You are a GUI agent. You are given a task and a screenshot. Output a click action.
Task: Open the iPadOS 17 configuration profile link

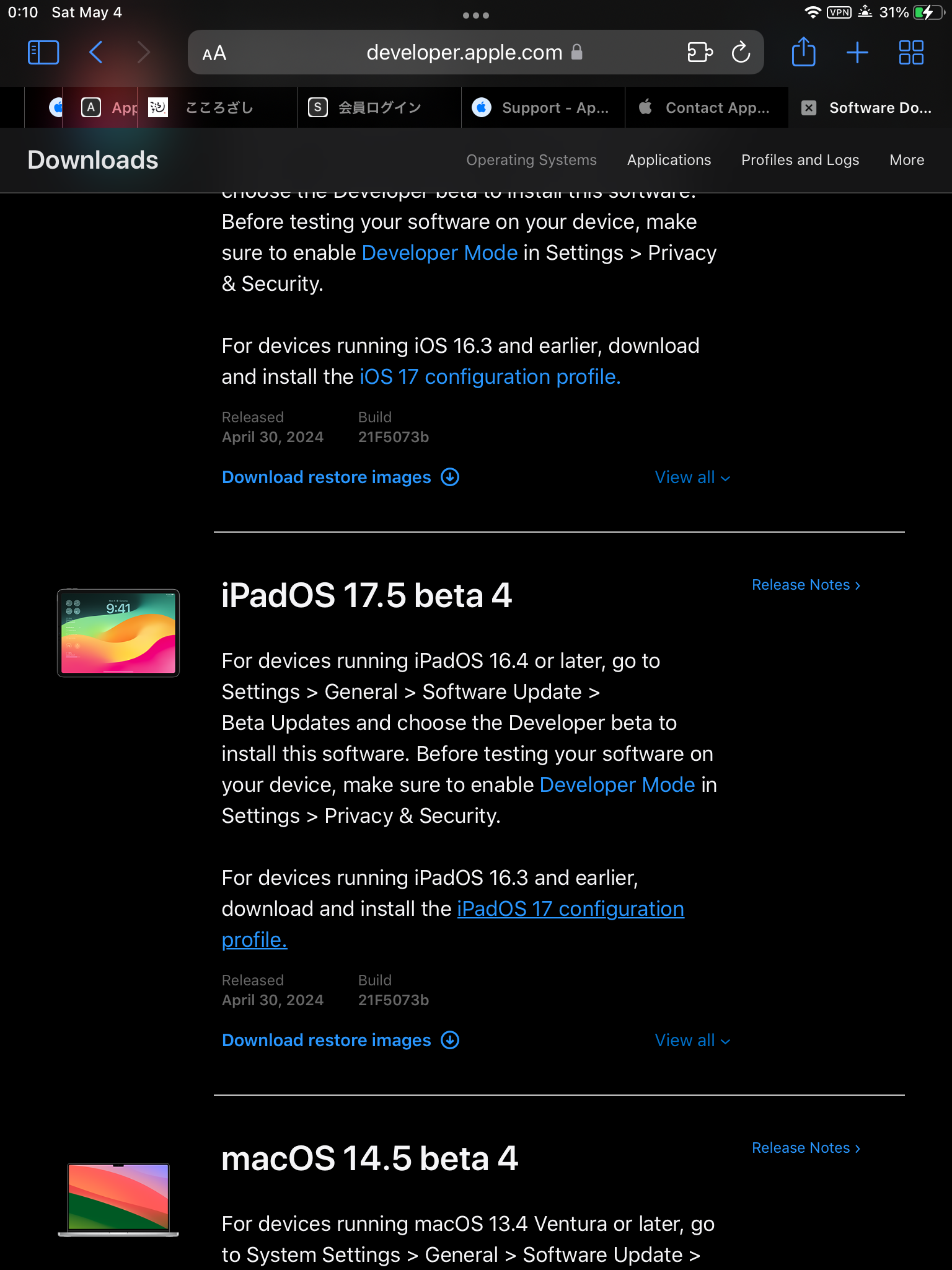point(570,909)
